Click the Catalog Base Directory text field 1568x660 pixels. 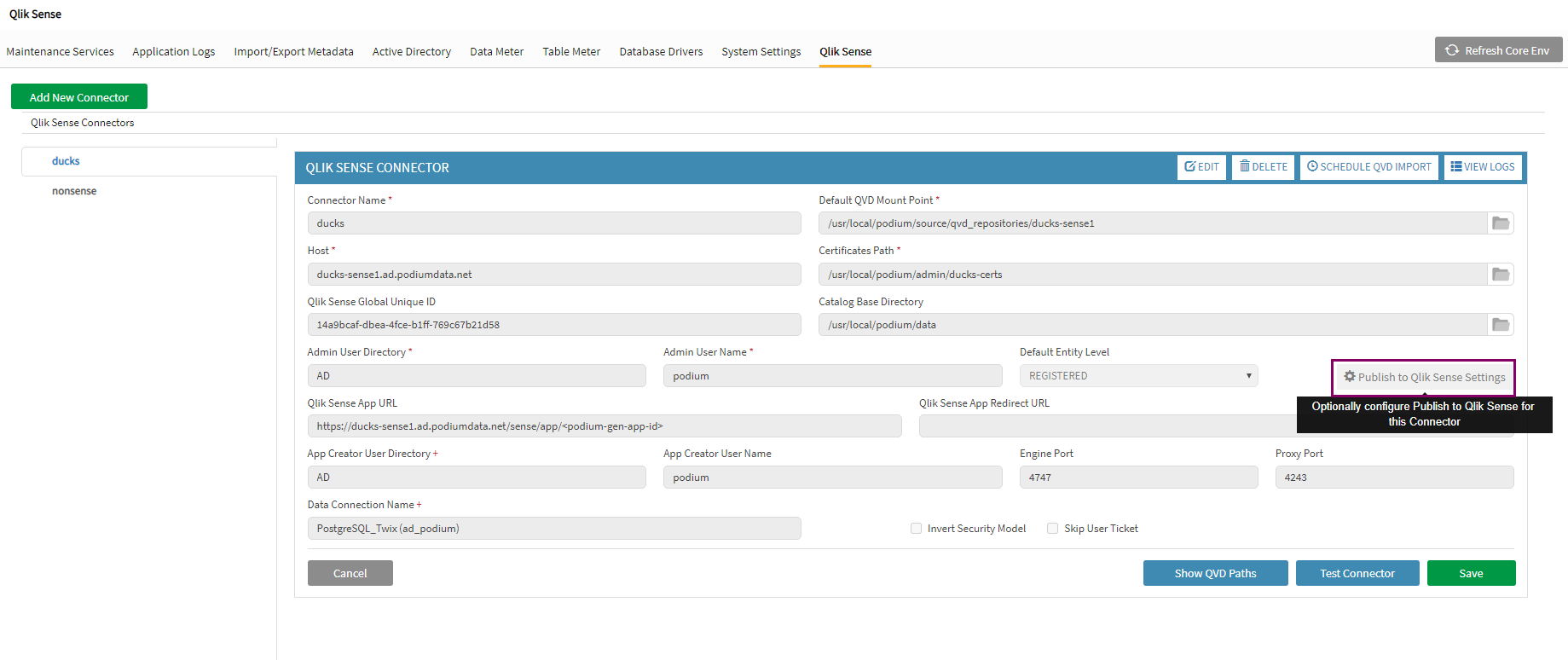tap(1153, 325)
